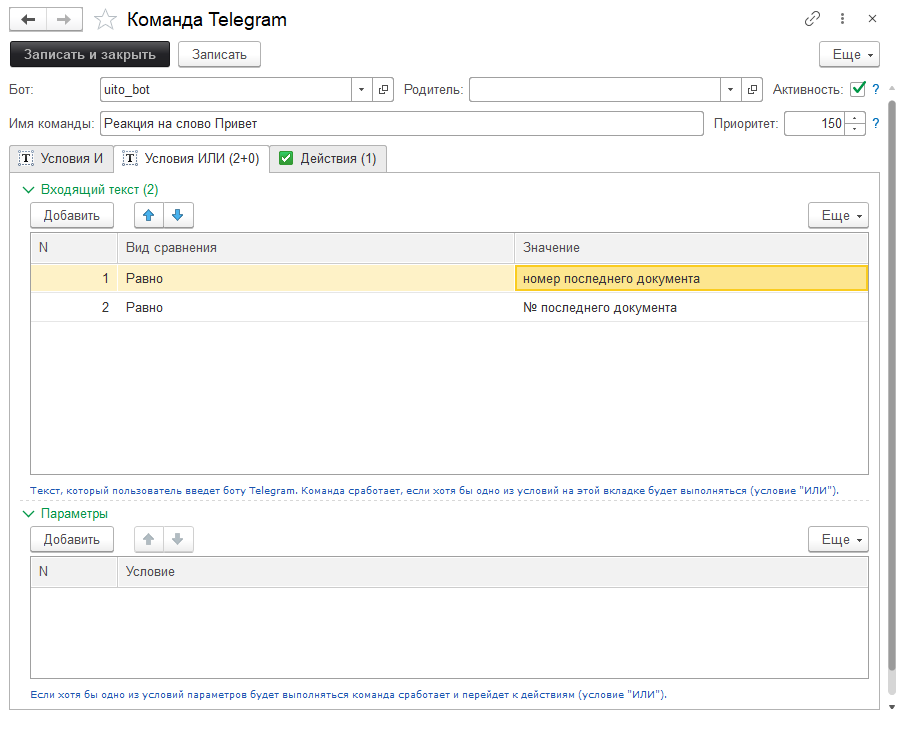Viewport: 898px width, 729px height.
Task: Move the selected row up with blue arrow
Action: (x=148, y=215)
